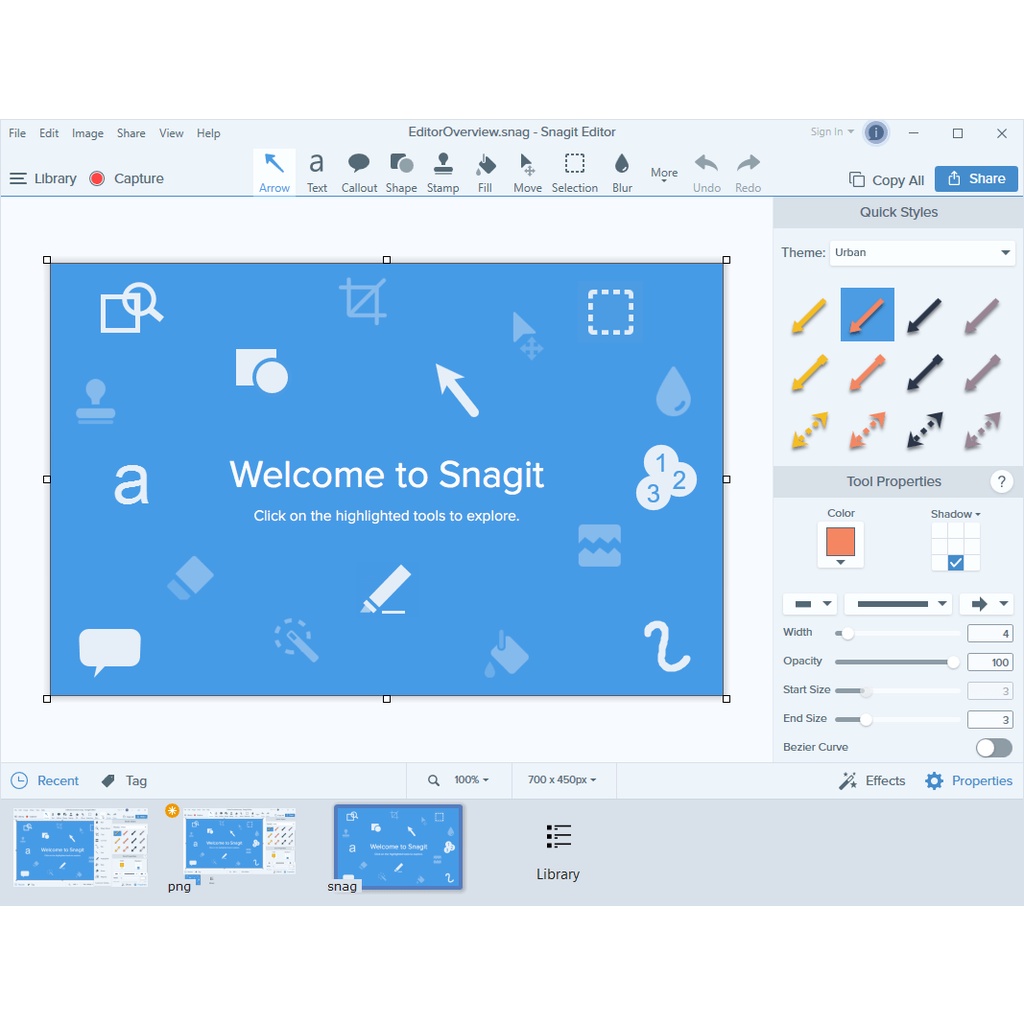Open the View menu

pyautogui.click(x=171, y=133)
